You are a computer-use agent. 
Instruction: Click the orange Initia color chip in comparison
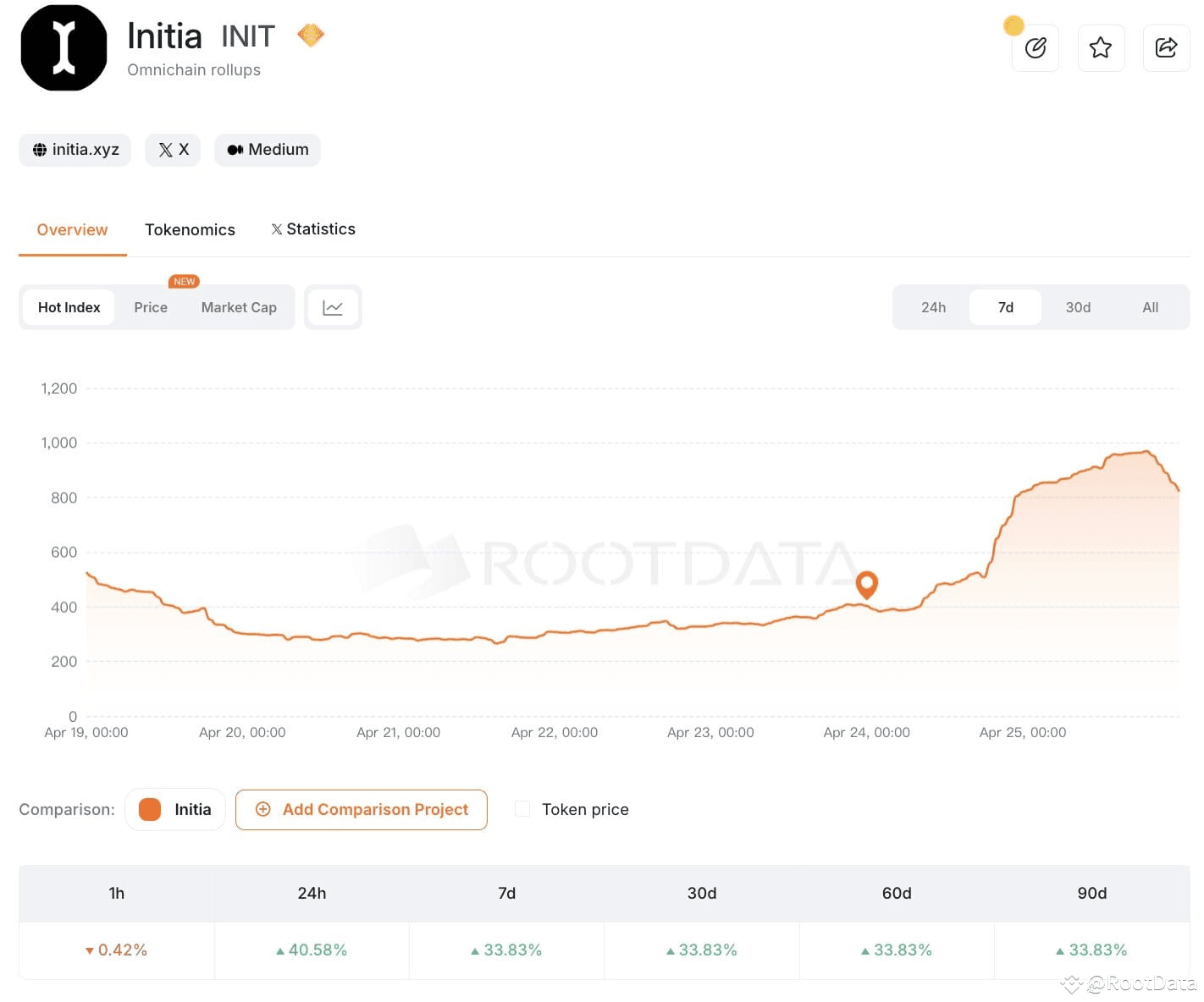149,809
